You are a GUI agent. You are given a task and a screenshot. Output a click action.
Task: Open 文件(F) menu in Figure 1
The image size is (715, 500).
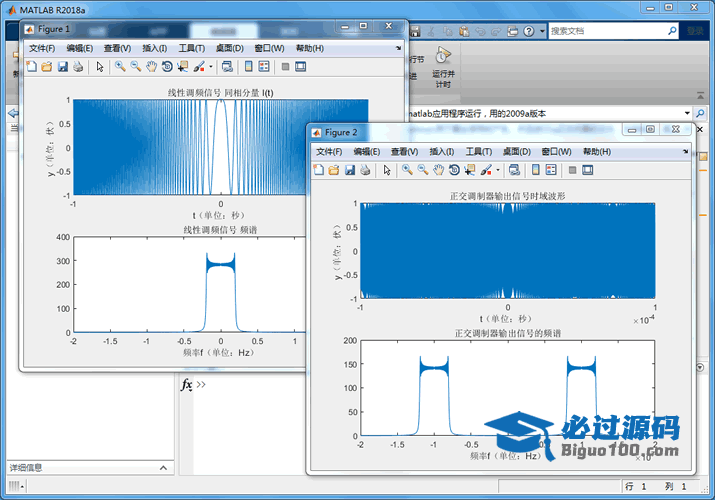point(42,48)
